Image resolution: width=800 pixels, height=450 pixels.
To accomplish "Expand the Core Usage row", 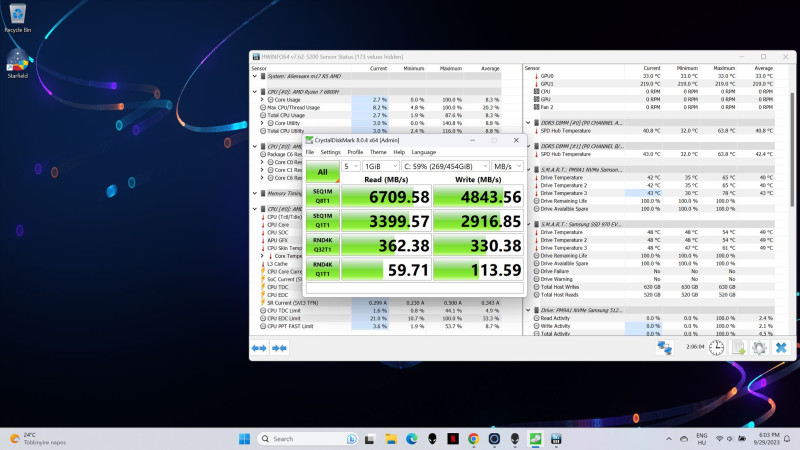I will [x=262, y=99].
